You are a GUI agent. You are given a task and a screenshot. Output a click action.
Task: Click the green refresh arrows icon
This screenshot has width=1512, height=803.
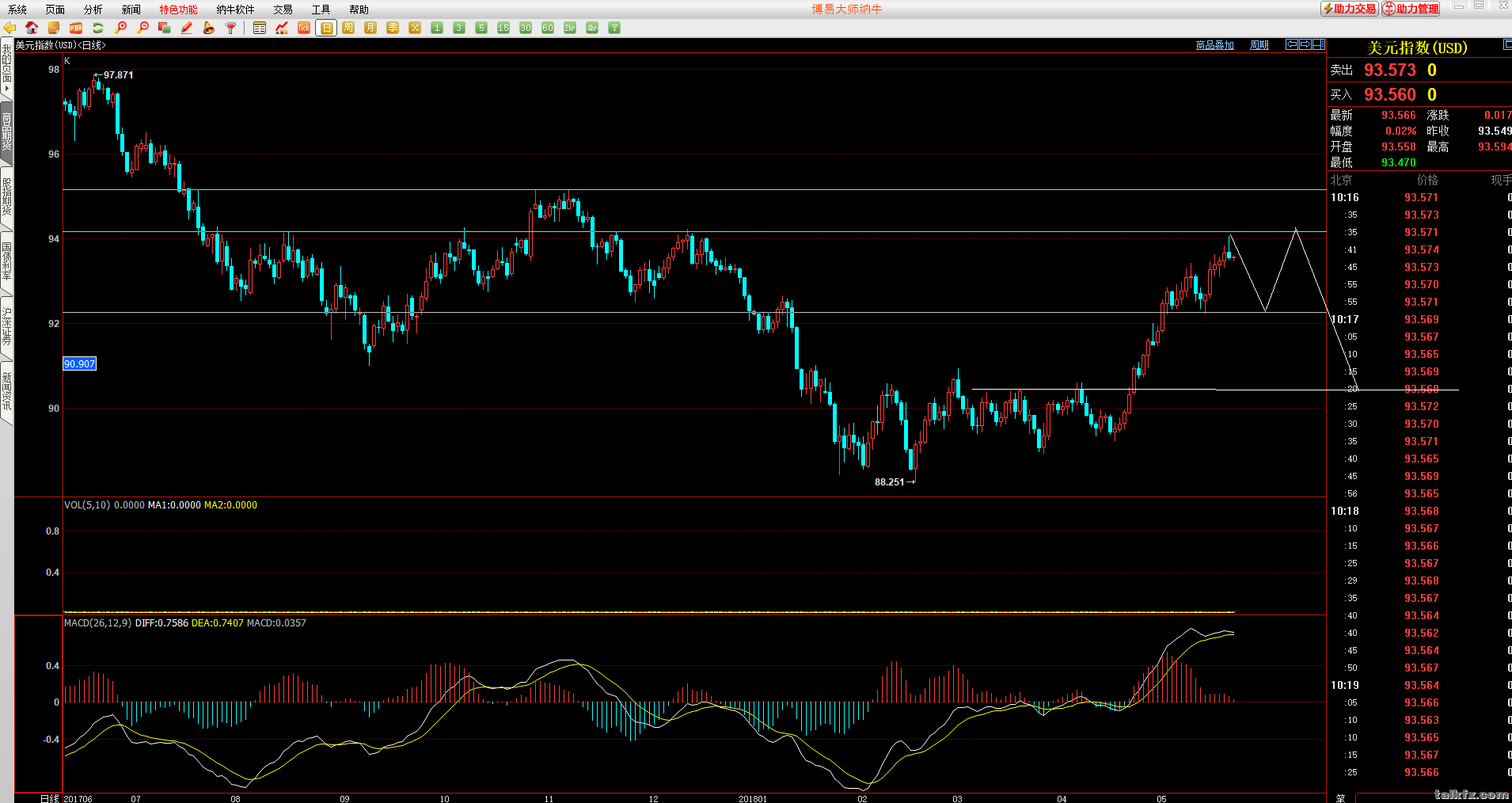tap(98, 28)
